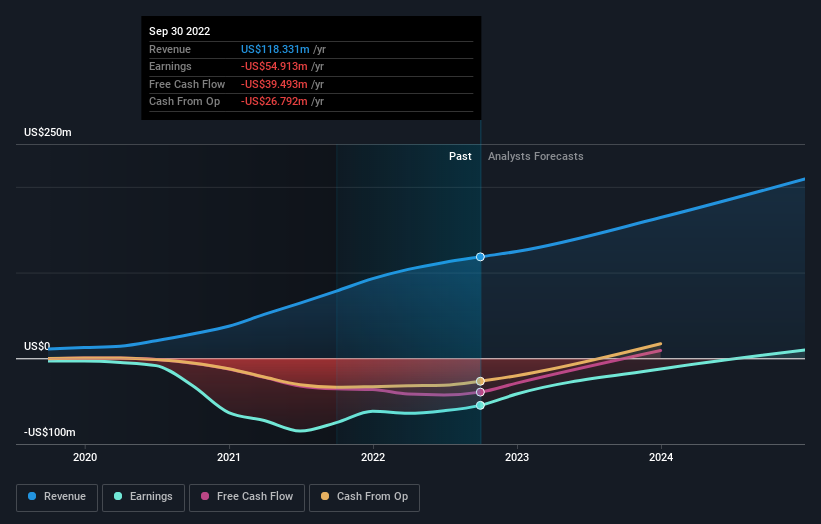The image size is (821, 524).
Task: Click the Revenue row label in tooltip
Action: coord(170,49)
